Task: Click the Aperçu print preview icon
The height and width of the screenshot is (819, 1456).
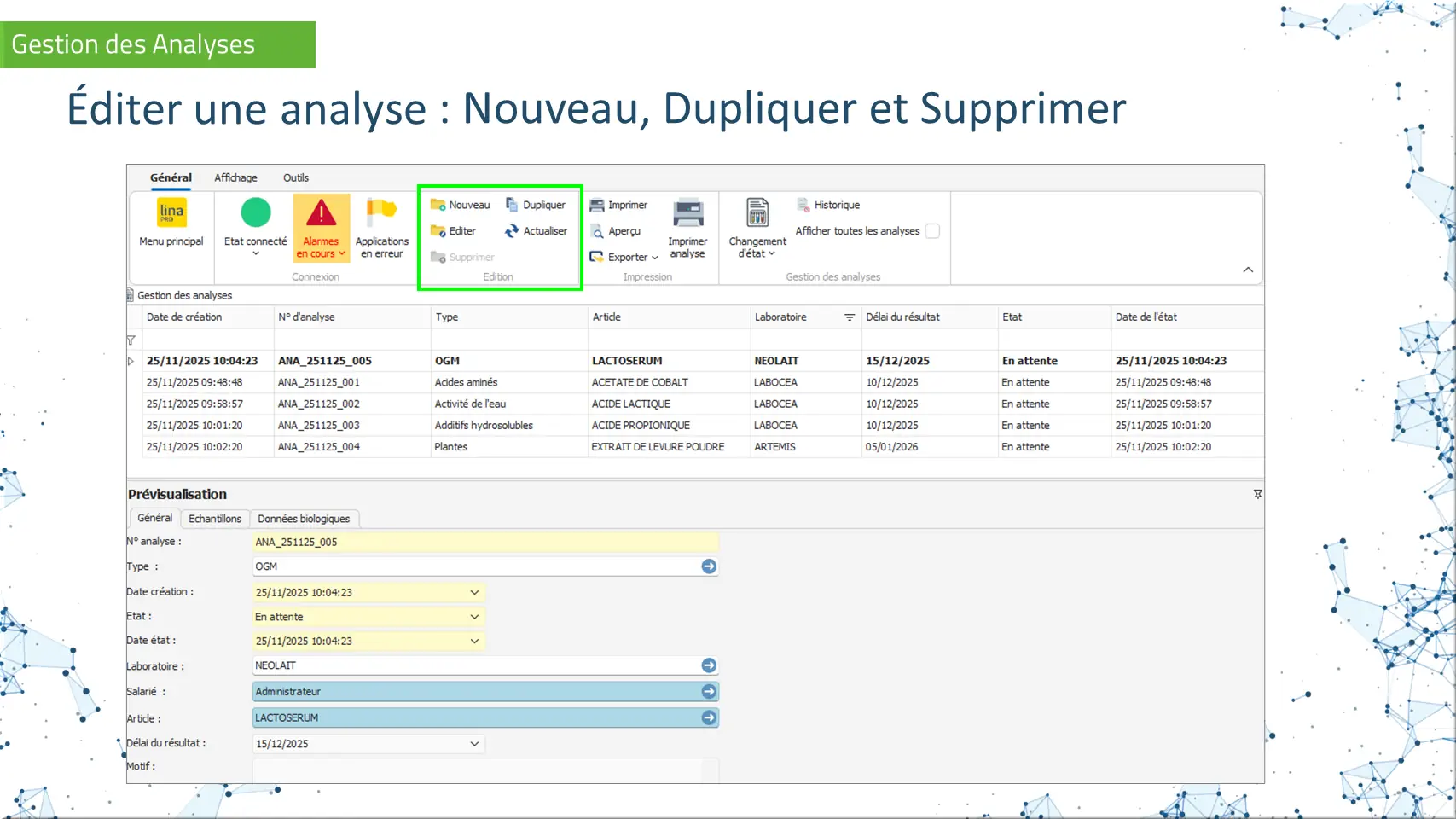Action: [598, 231]
